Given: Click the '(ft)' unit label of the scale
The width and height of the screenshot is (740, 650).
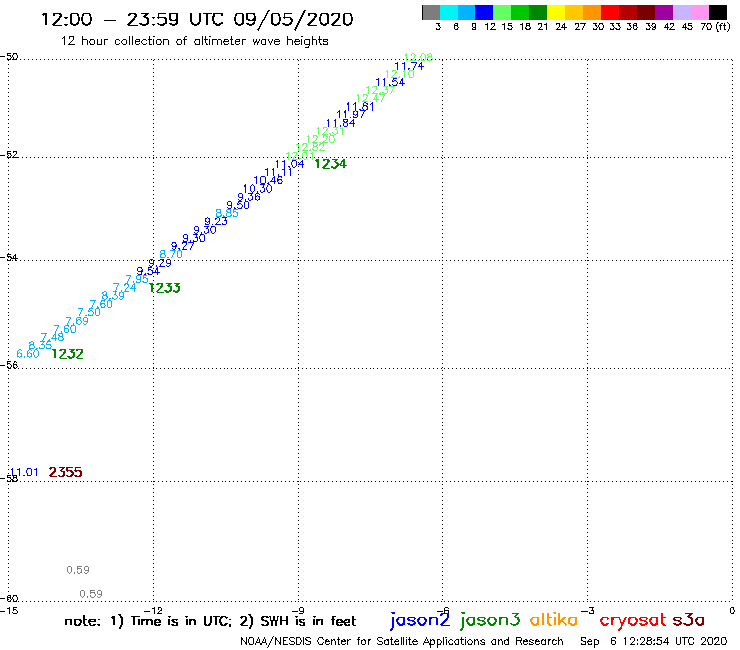Looking at the screenshot, I should (x=723, y=27).
